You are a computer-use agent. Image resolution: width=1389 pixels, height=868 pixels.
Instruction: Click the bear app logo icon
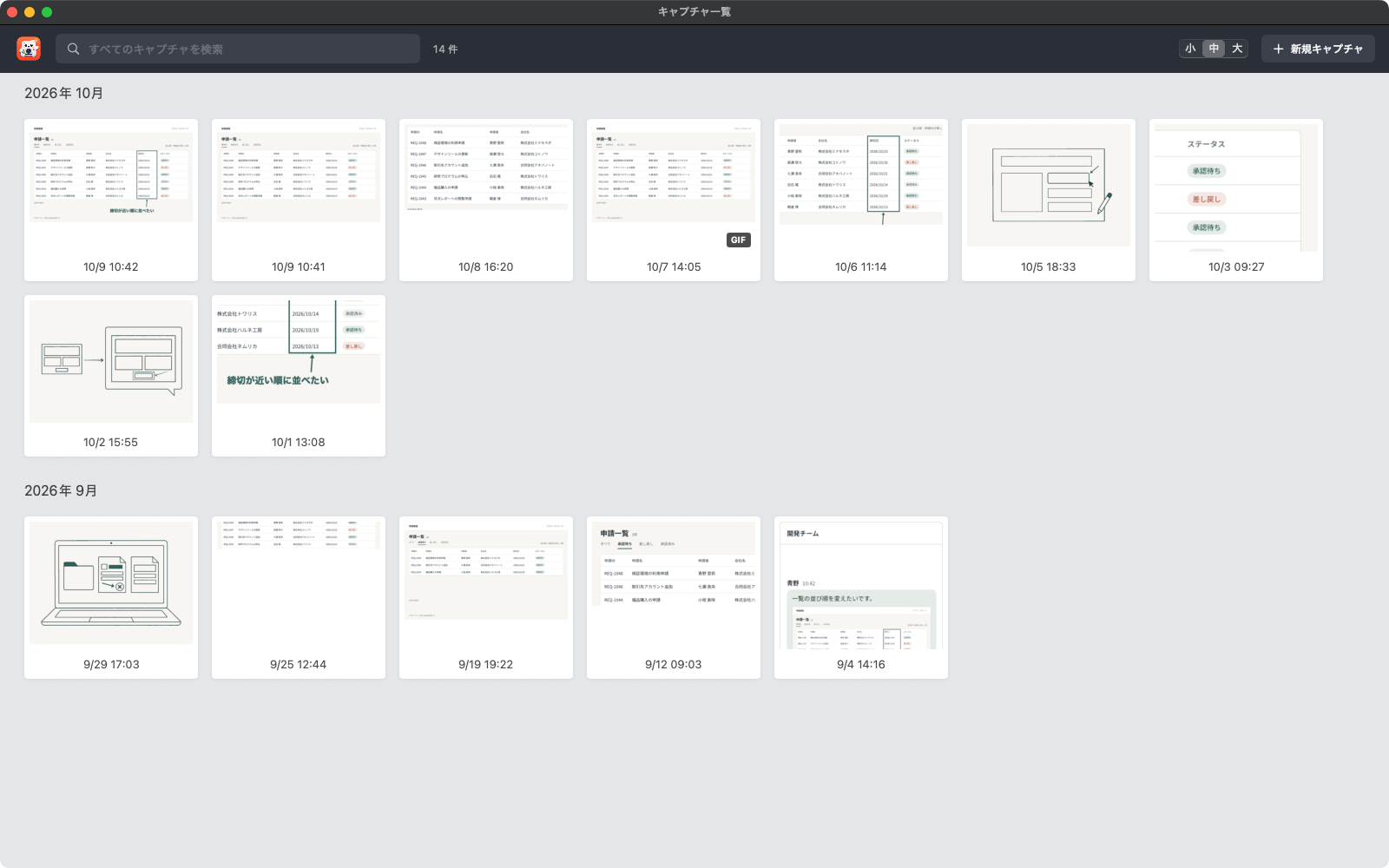tap(29, 49)
